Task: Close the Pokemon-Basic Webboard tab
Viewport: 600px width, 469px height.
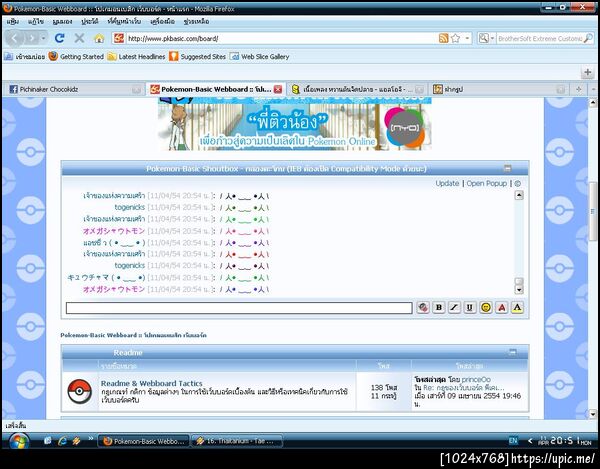Action: click(x=278, y=89)
